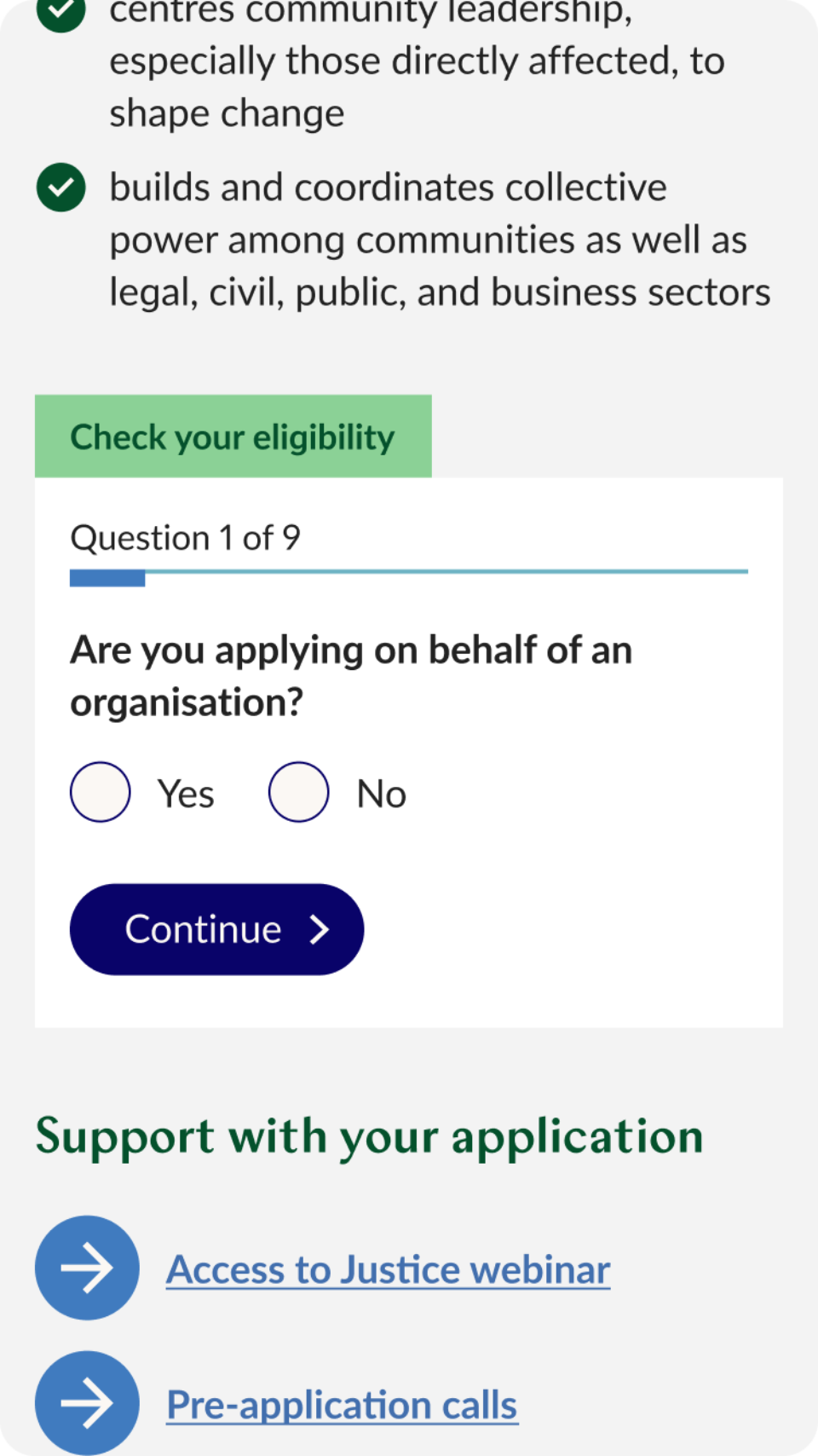
Task: Select the No radio button
Action: pos(299,792)
